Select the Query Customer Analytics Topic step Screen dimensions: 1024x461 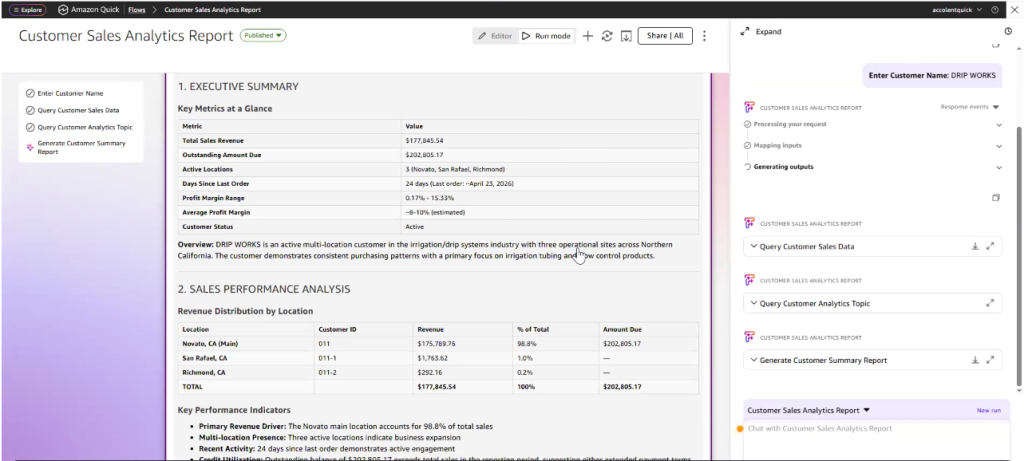click(x=85, y=127)
